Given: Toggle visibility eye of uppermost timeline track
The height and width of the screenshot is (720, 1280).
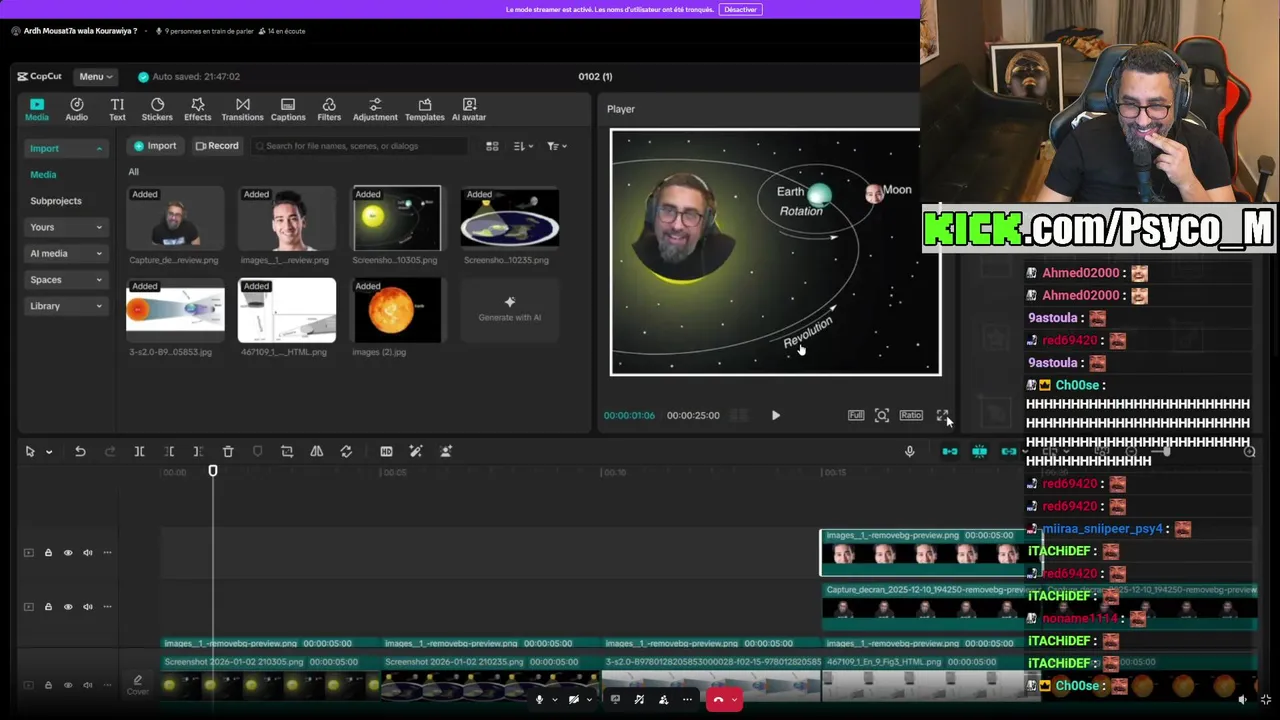Looking at the screenshot, I should pos(68,553).
